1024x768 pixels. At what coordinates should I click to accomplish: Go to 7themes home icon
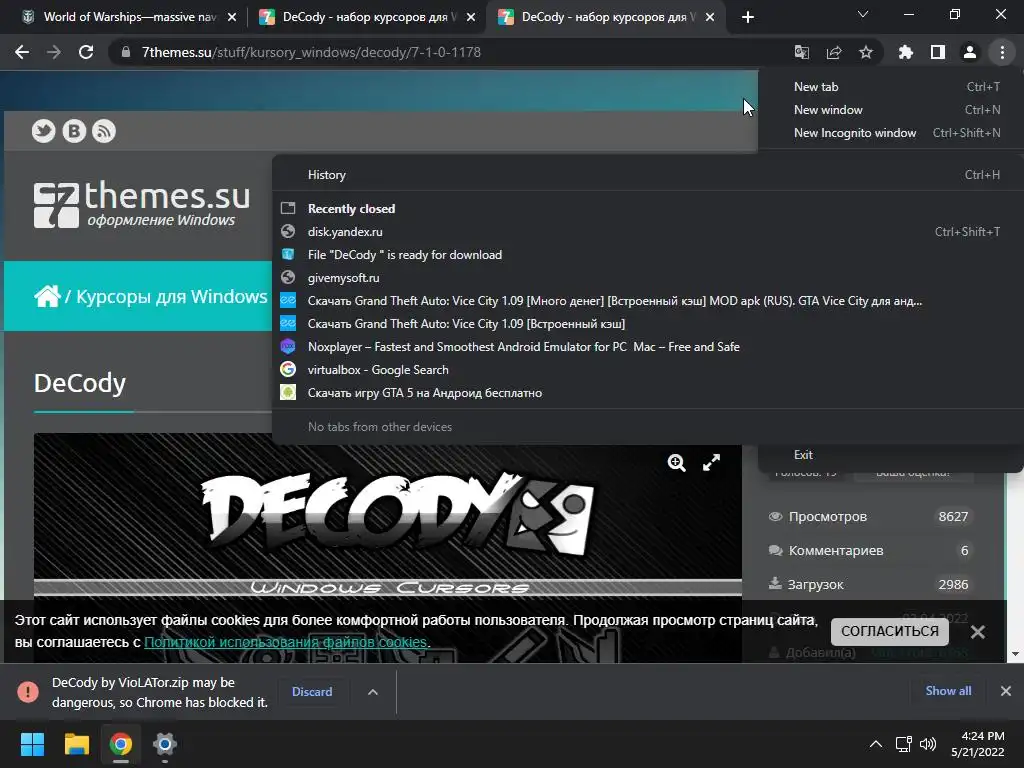47,296
